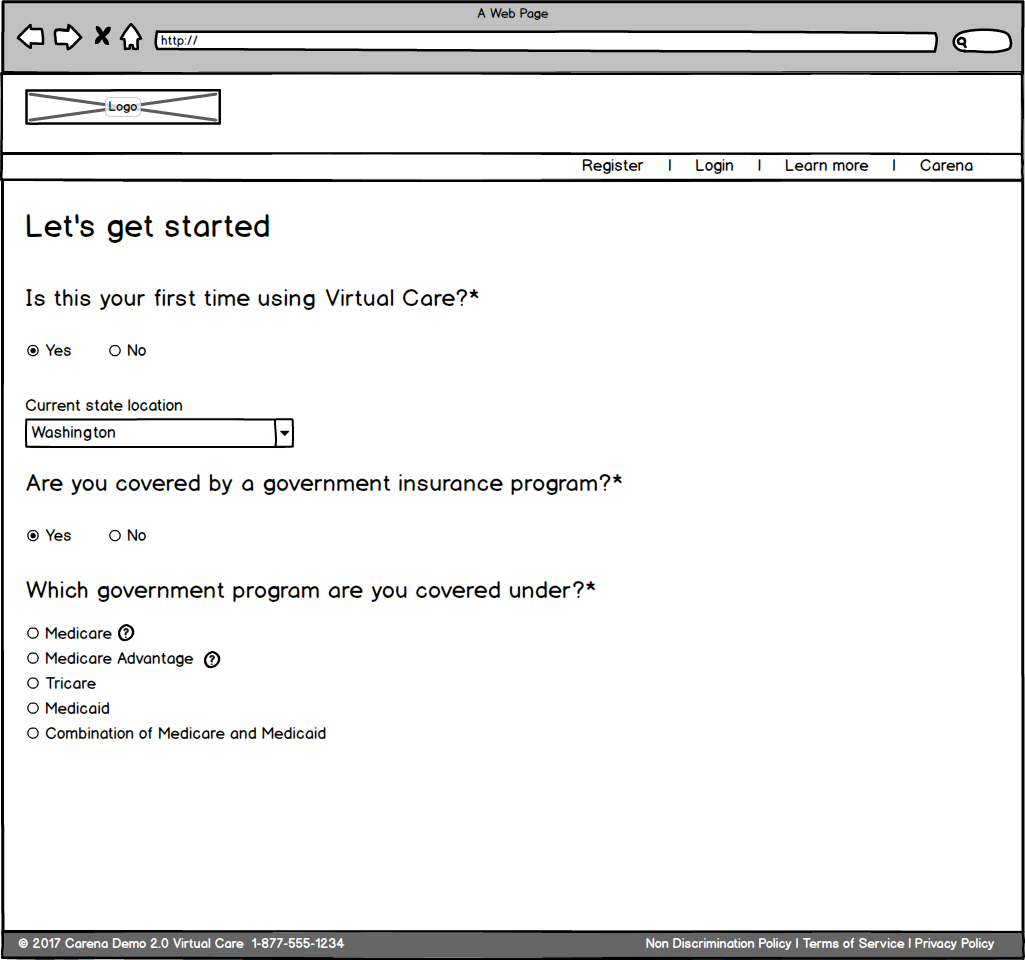
Task: Focus the http:// address bar
Action: tap(545, 41)
